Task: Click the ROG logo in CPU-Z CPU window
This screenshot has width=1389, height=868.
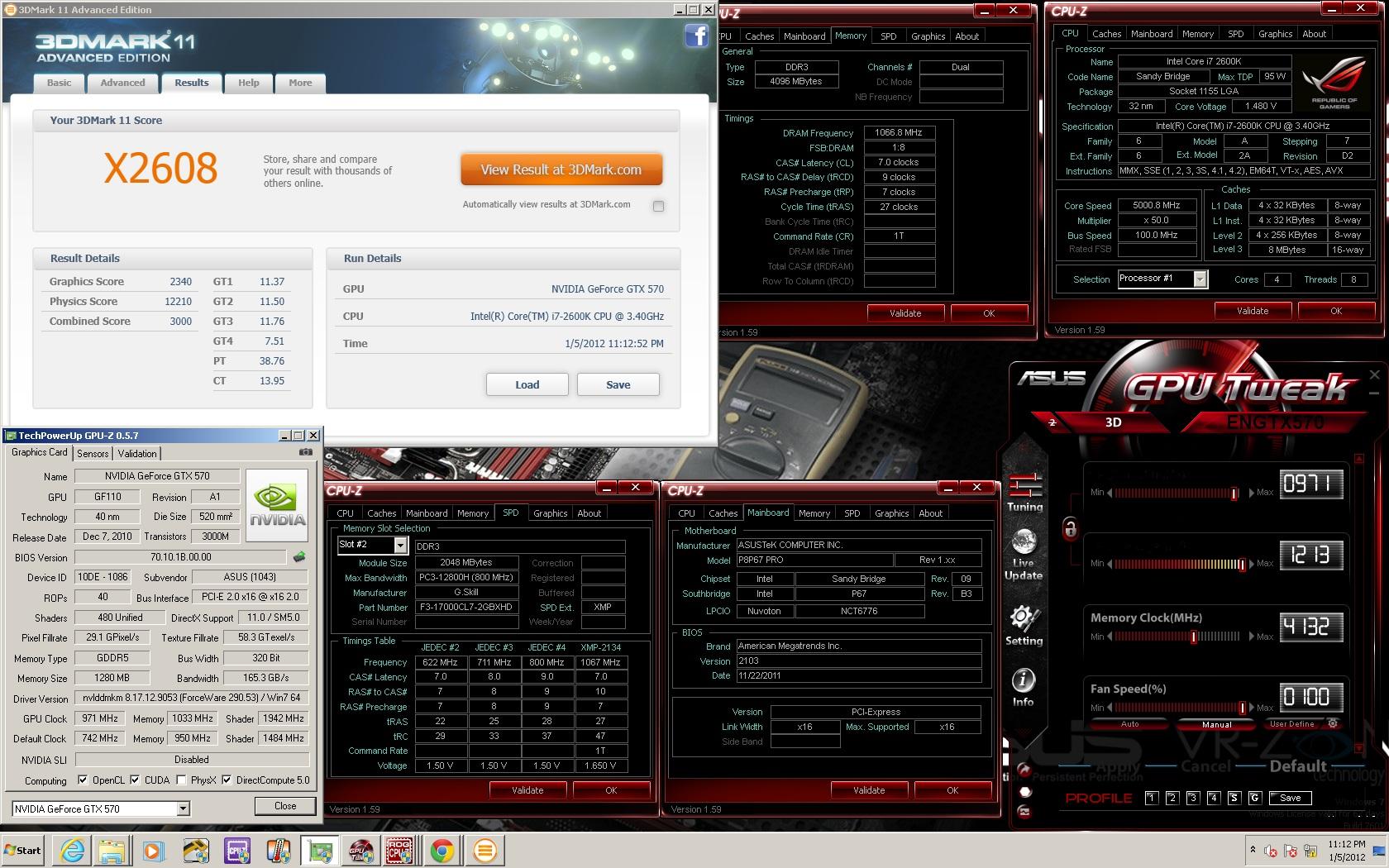Action: coord(1334,82)
